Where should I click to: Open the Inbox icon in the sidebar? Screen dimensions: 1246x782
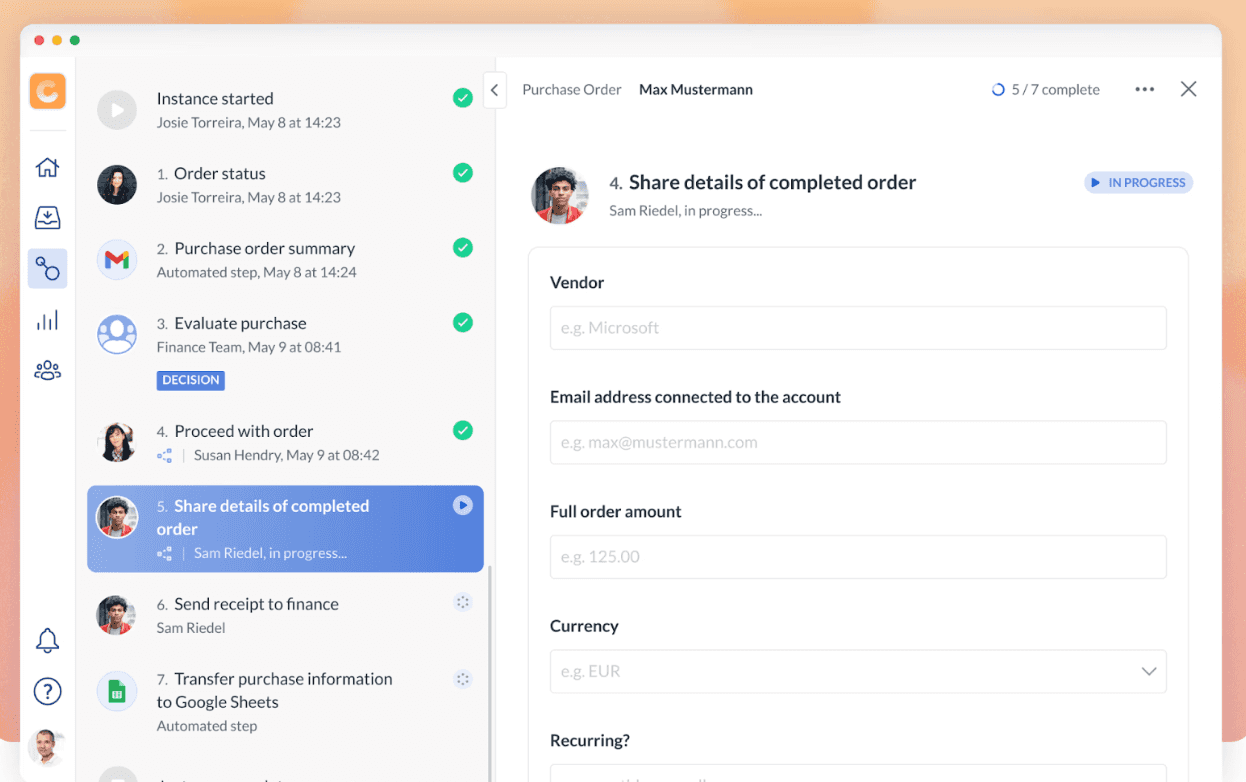tap(47, 217)
